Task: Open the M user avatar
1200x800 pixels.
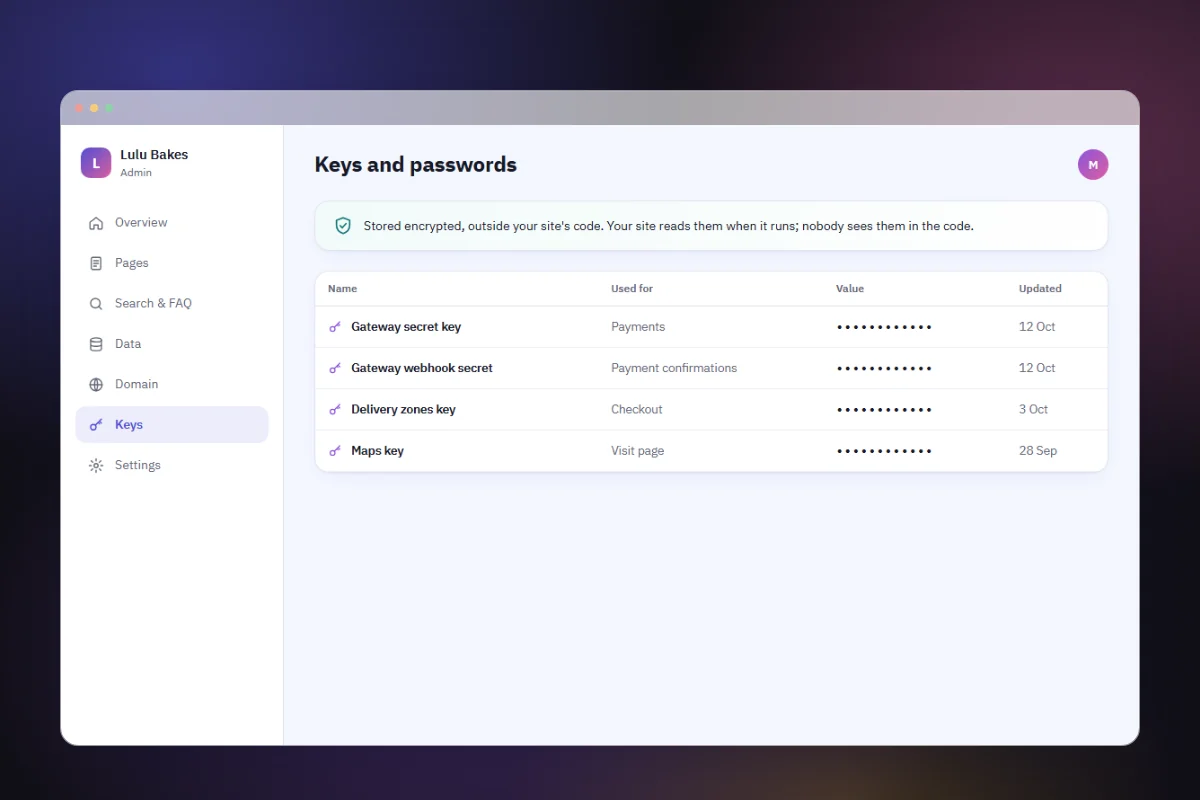Action: (1093, 165)
